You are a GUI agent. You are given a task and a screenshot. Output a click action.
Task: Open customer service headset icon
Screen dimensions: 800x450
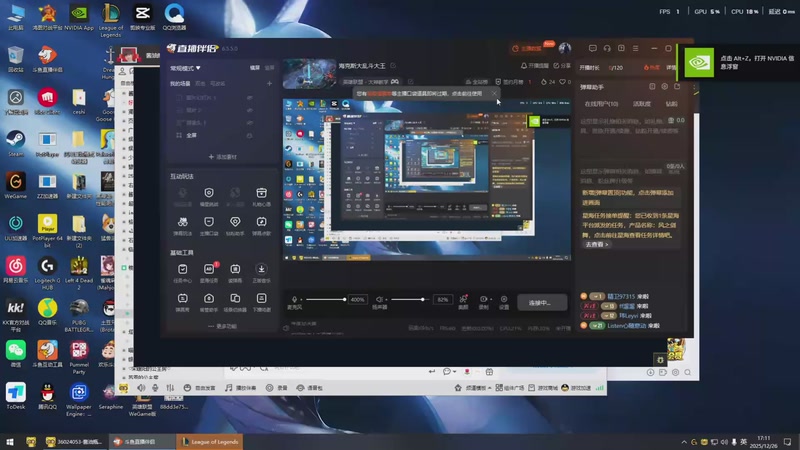click(x=607, y=48)
